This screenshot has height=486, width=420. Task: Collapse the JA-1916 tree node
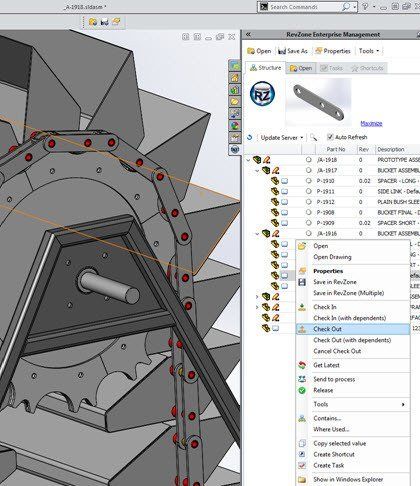click(257, 234)
